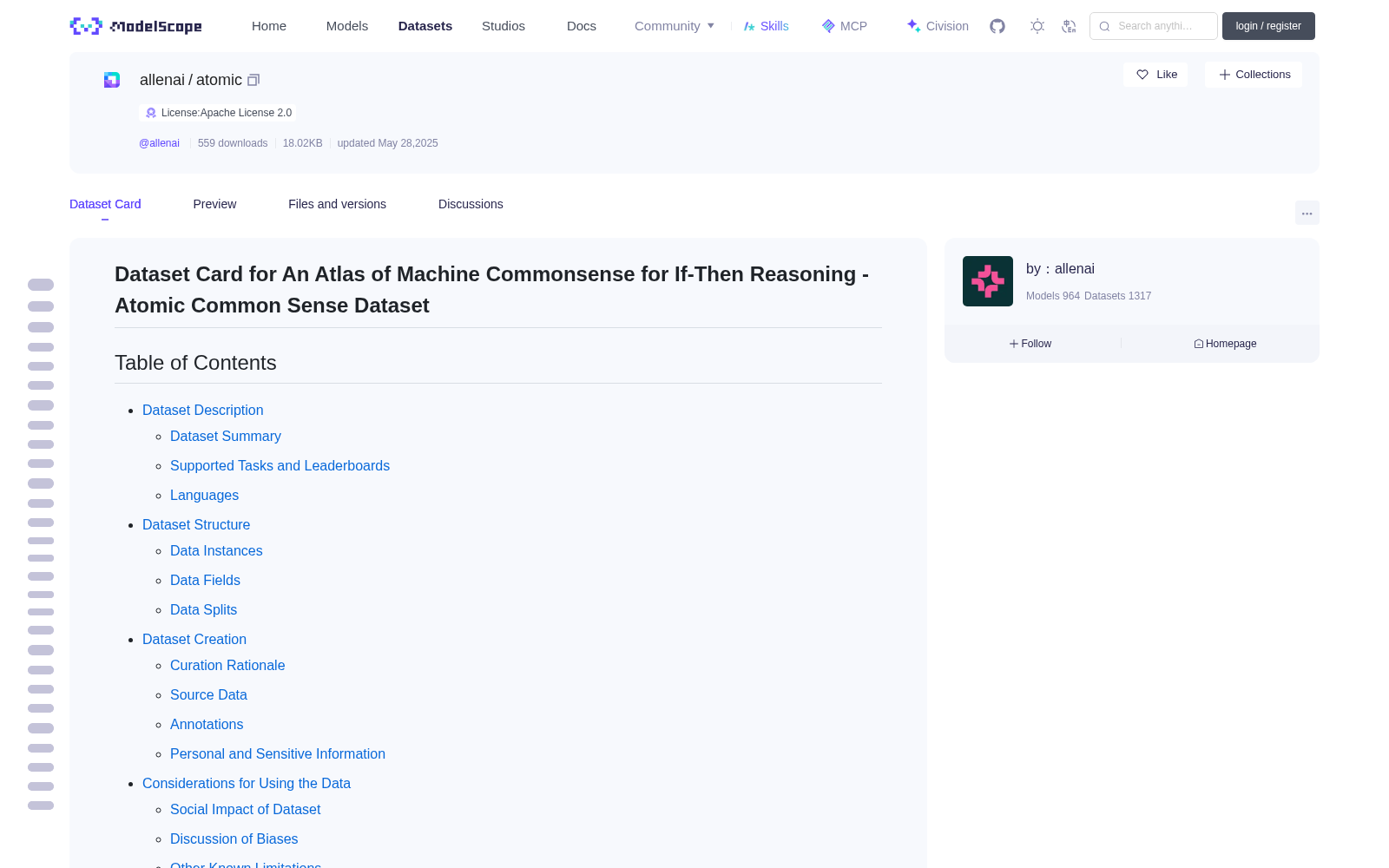Image resolution: width=1389 pixels, height=868 pixels.
Task: Click the Models 964 count text
Action: click(x=1053, y=296)
